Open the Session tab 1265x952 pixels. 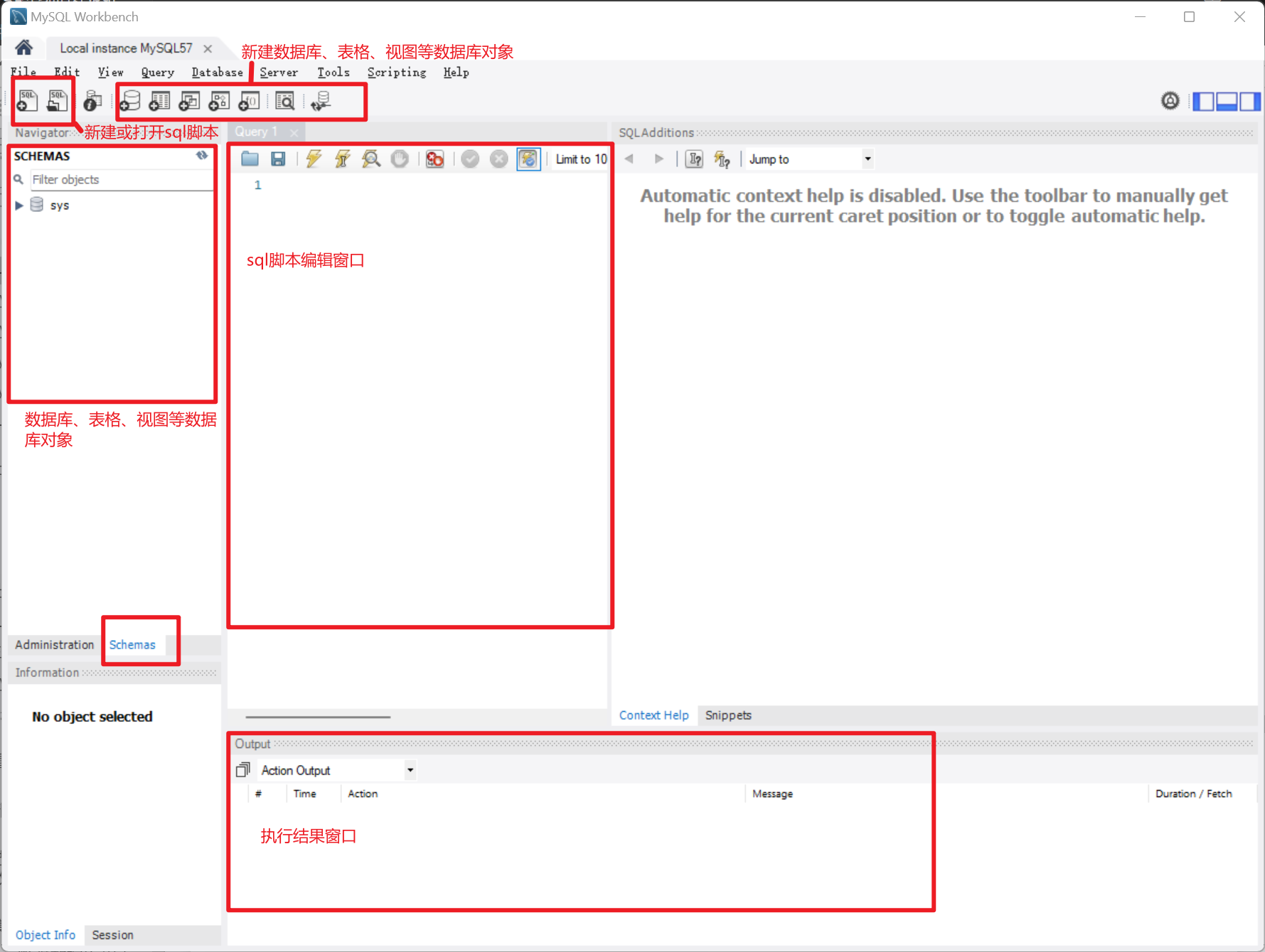coord(112,935)
